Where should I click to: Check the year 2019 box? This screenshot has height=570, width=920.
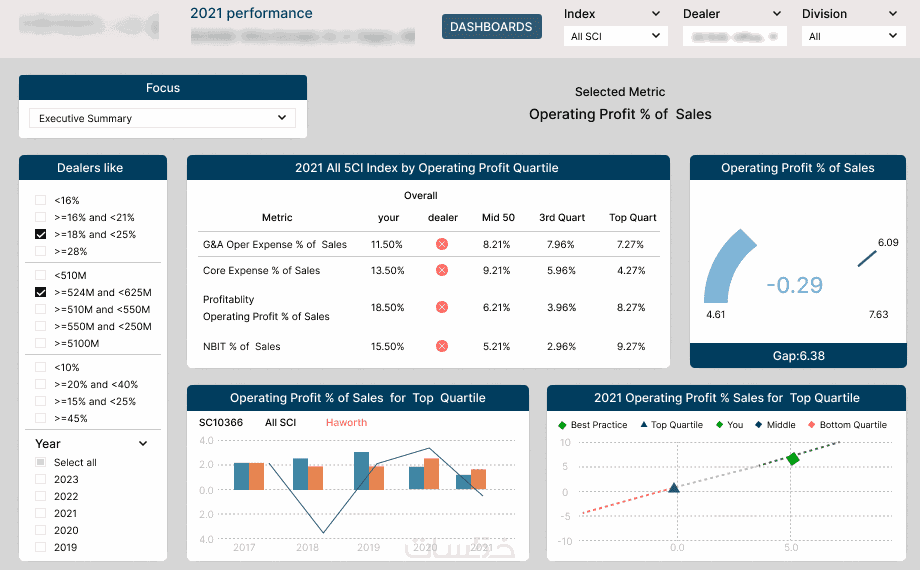coord(40,547)
